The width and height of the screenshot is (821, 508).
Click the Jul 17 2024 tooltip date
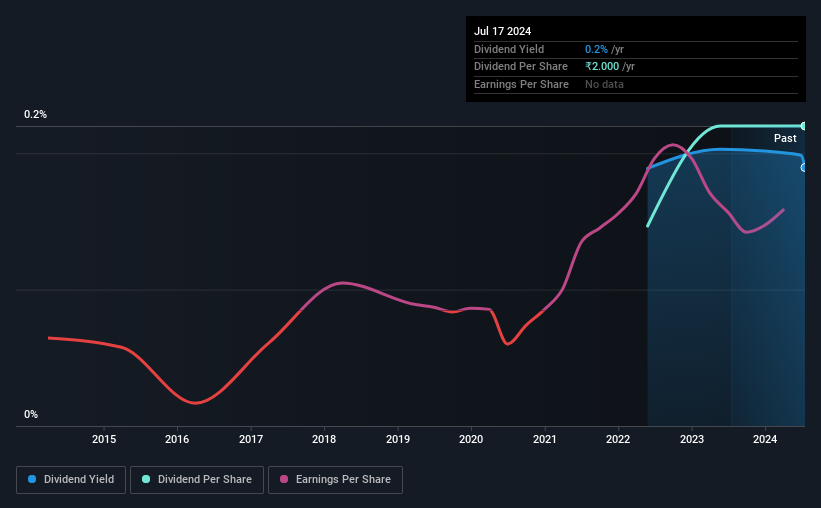click(x=502, y=31)
